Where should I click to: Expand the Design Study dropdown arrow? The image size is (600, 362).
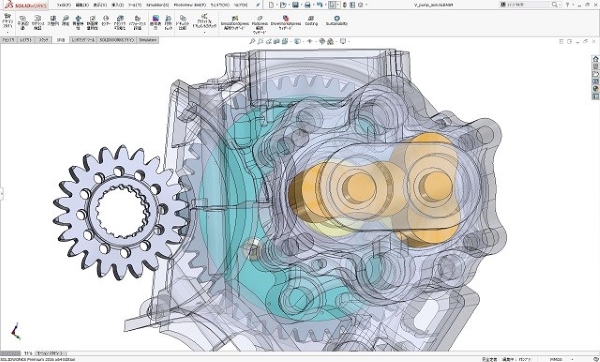coord(8,33)
